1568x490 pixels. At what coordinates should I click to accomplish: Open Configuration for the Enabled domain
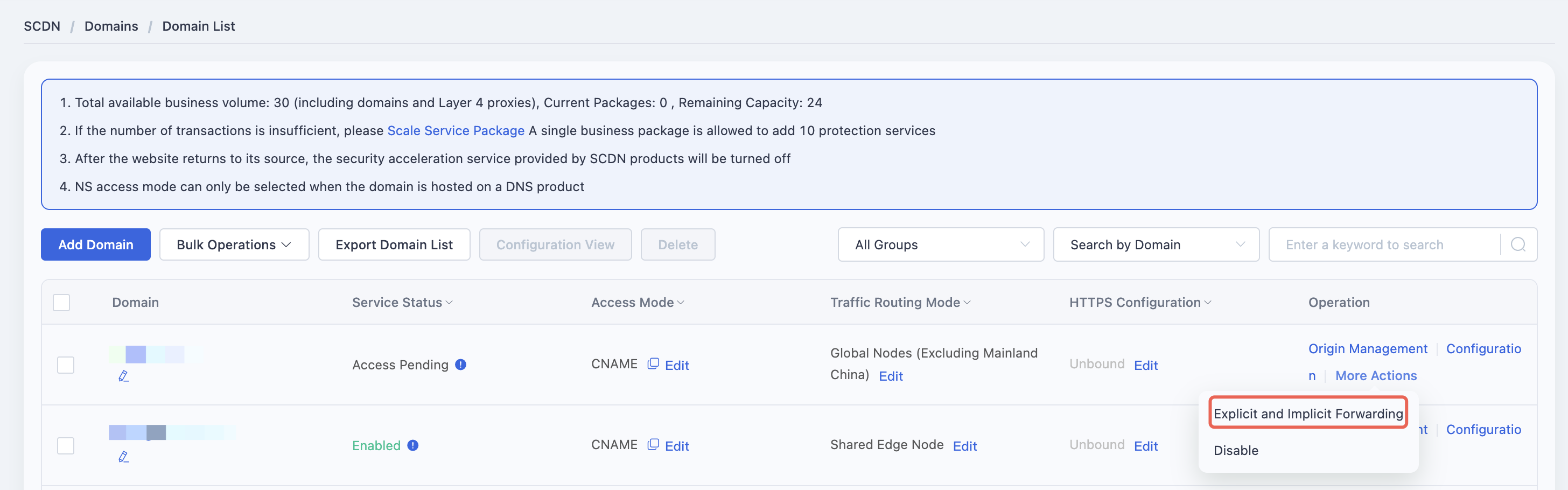click(x=1483, y=430)
